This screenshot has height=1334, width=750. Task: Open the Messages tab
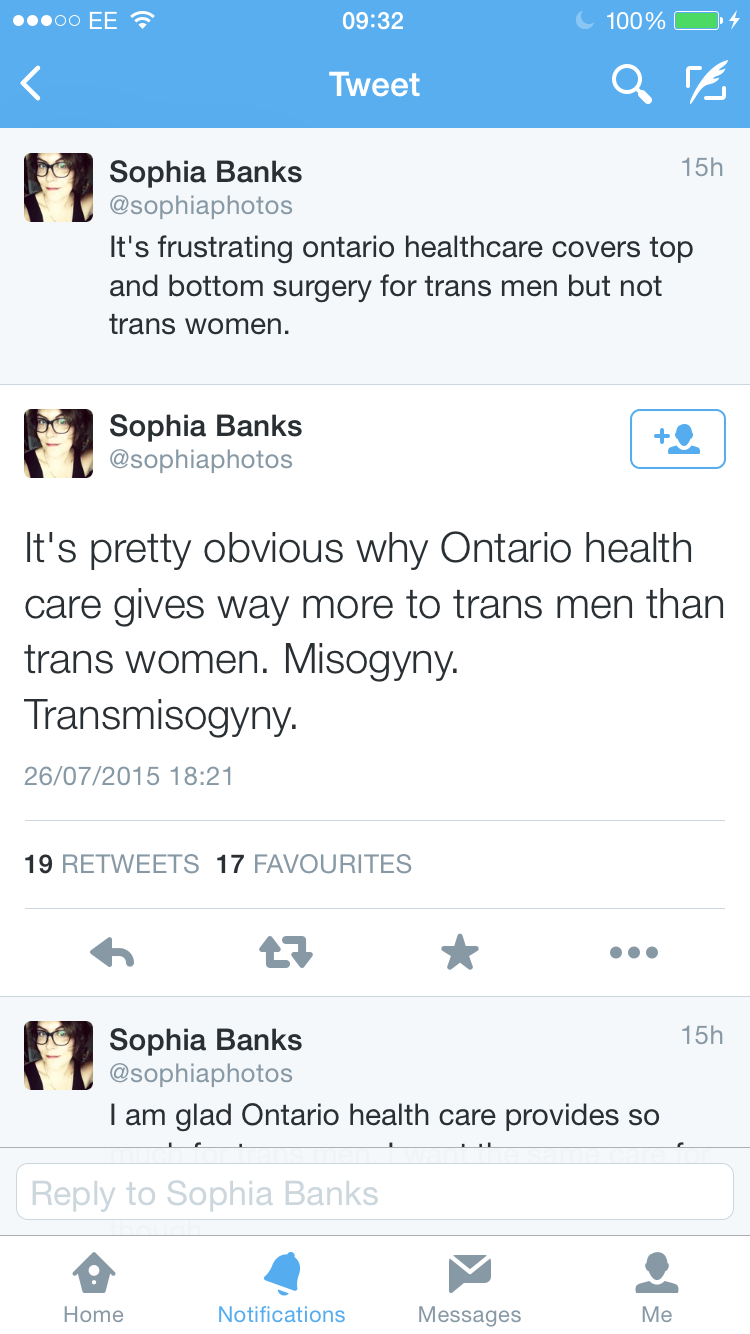coord(469,1288)
